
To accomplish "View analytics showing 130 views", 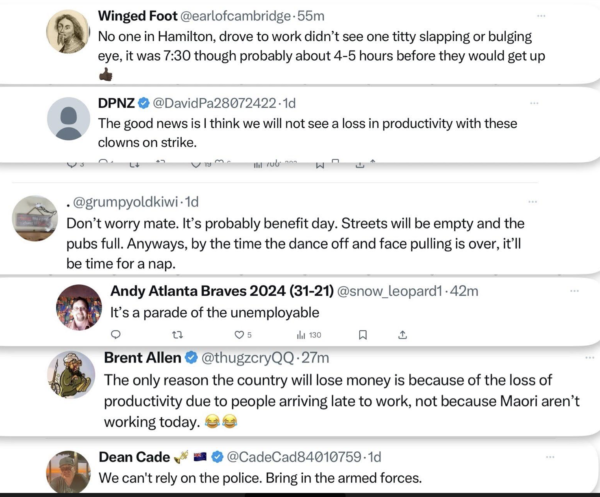I will coord(311,335).
